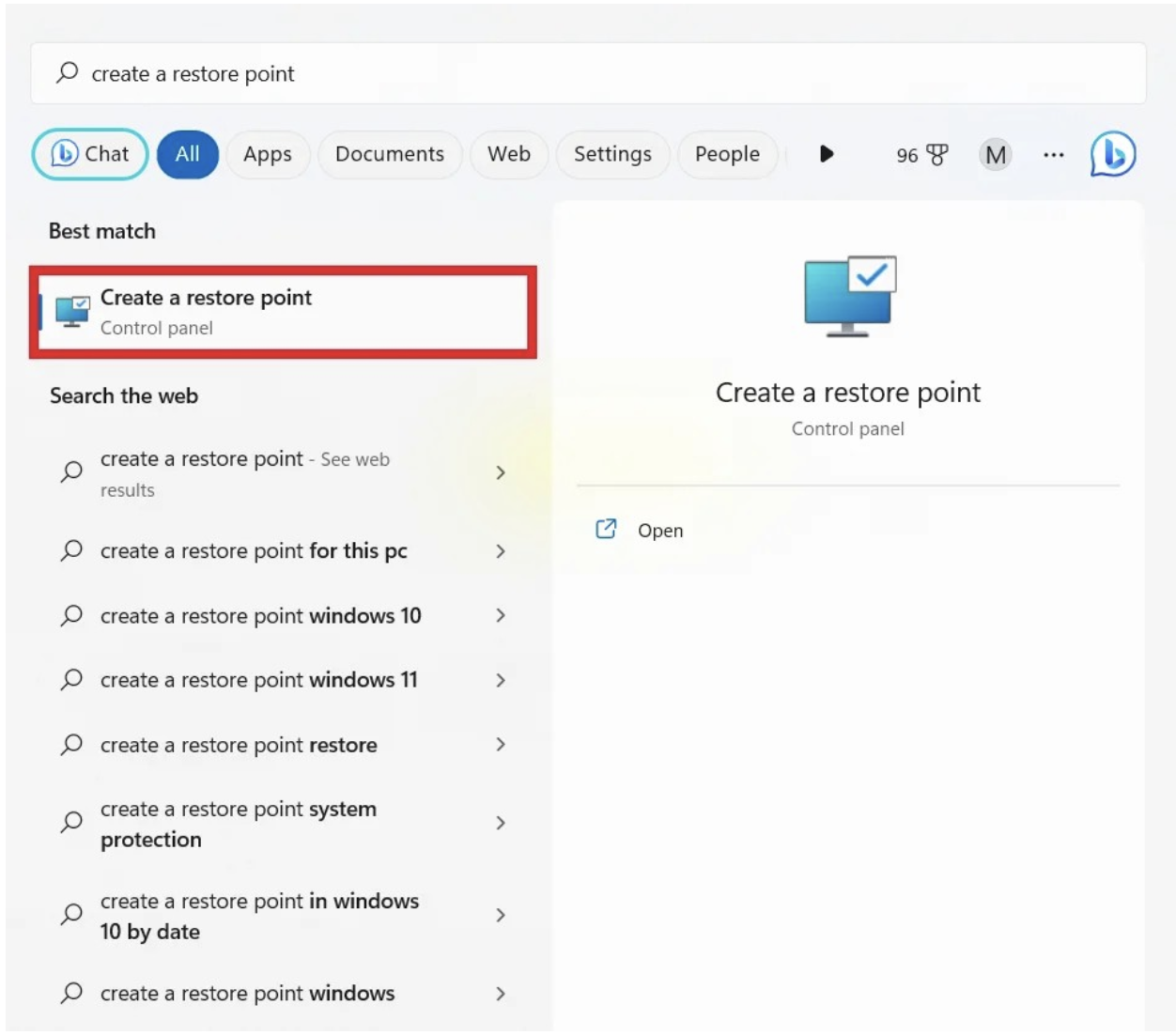This screenshot has width=1176, height=1035.
Task: Expand the 'create a restore point restore' suggestion
Action: 502,744
